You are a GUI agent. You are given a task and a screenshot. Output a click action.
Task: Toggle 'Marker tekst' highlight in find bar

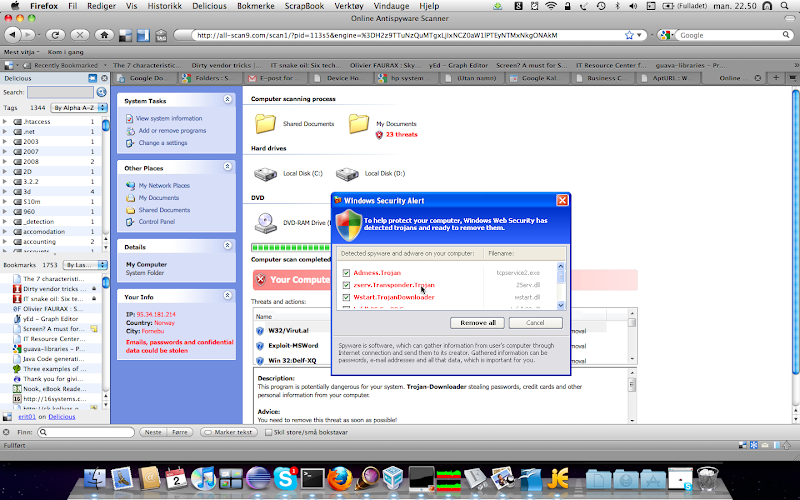(228, 432)
